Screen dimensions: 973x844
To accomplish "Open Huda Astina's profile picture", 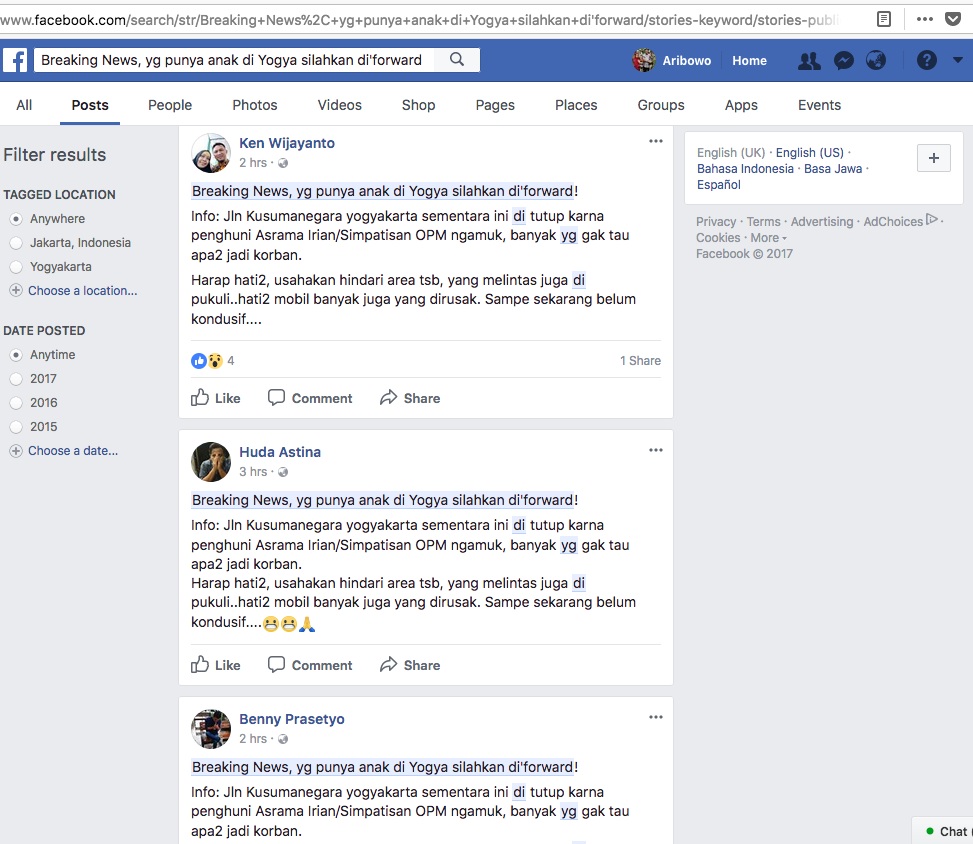I will (211, 462).
